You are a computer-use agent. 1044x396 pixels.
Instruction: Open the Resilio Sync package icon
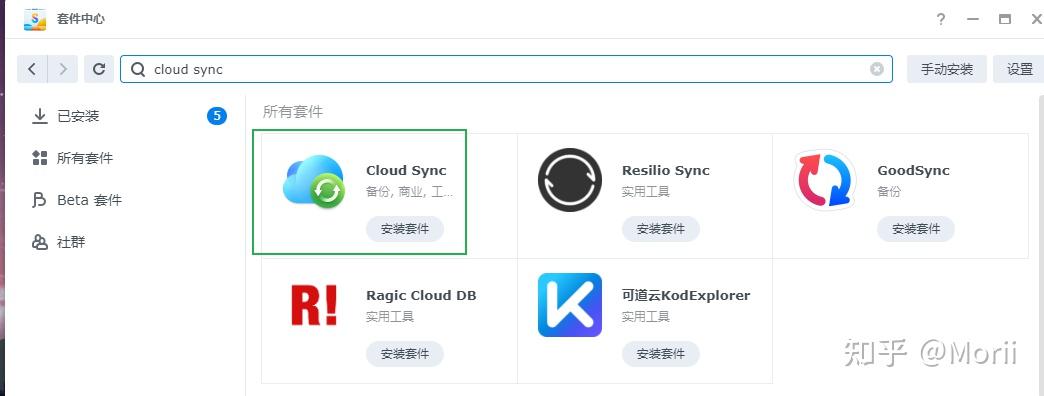click(569, 180)
